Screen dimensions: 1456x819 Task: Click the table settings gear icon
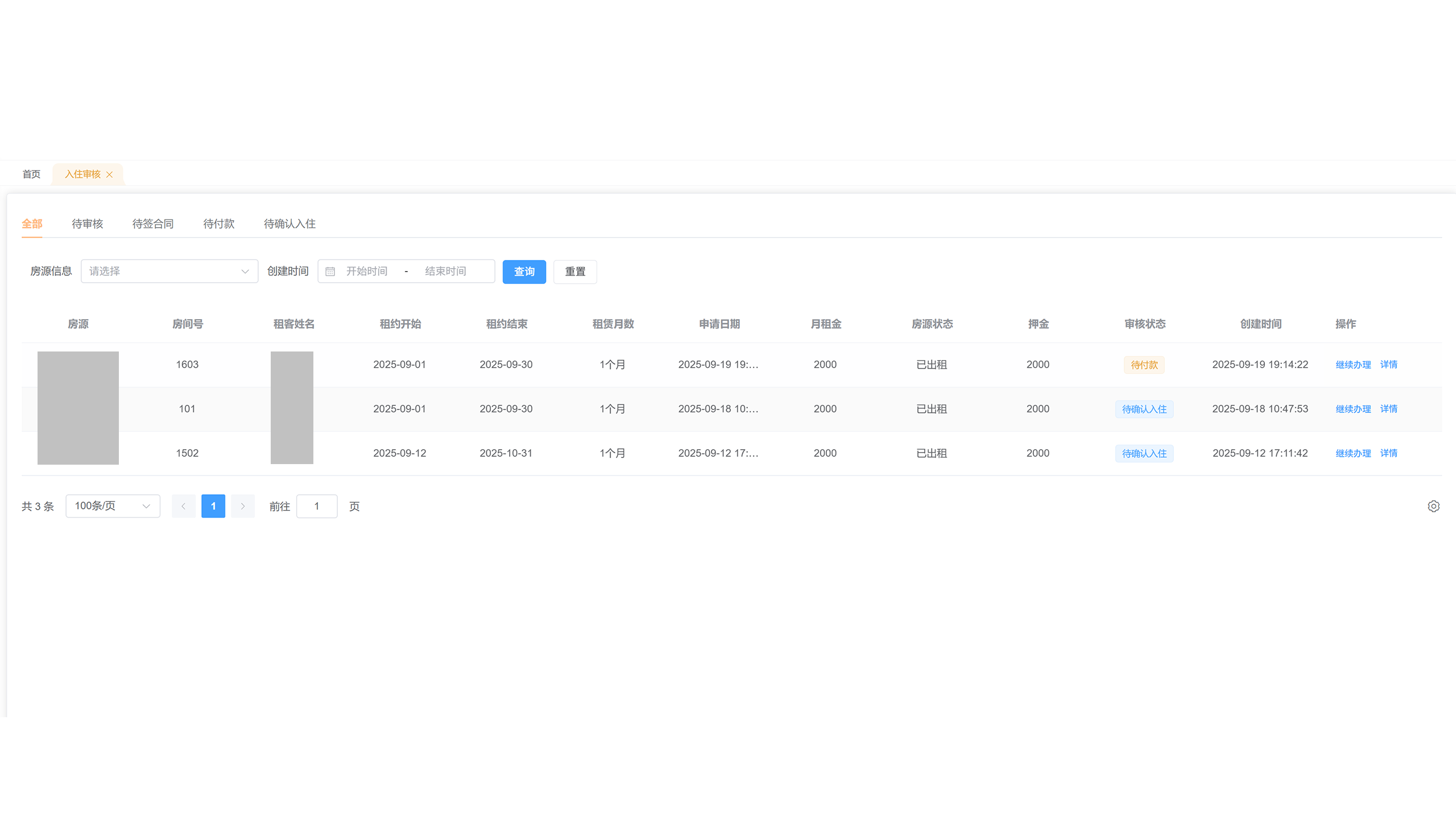pyautogui.click(x=1433, y=506)
